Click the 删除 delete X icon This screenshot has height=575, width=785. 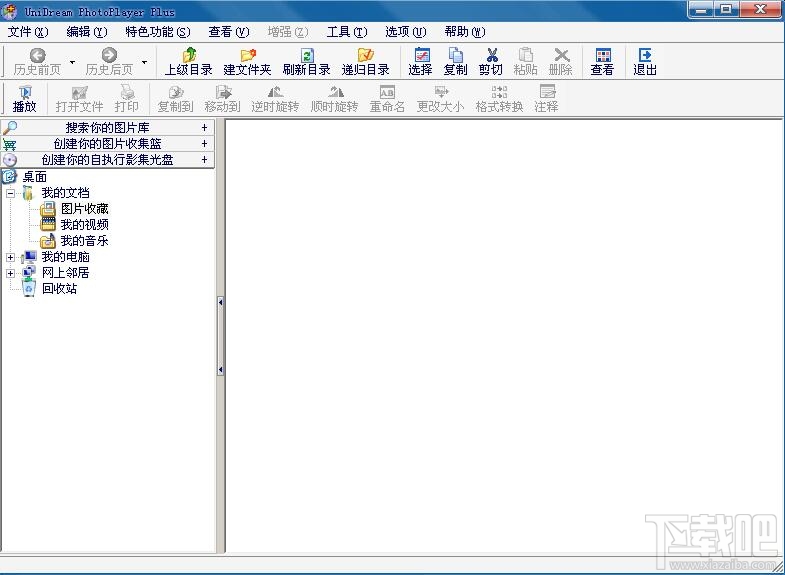pos(562,55)
